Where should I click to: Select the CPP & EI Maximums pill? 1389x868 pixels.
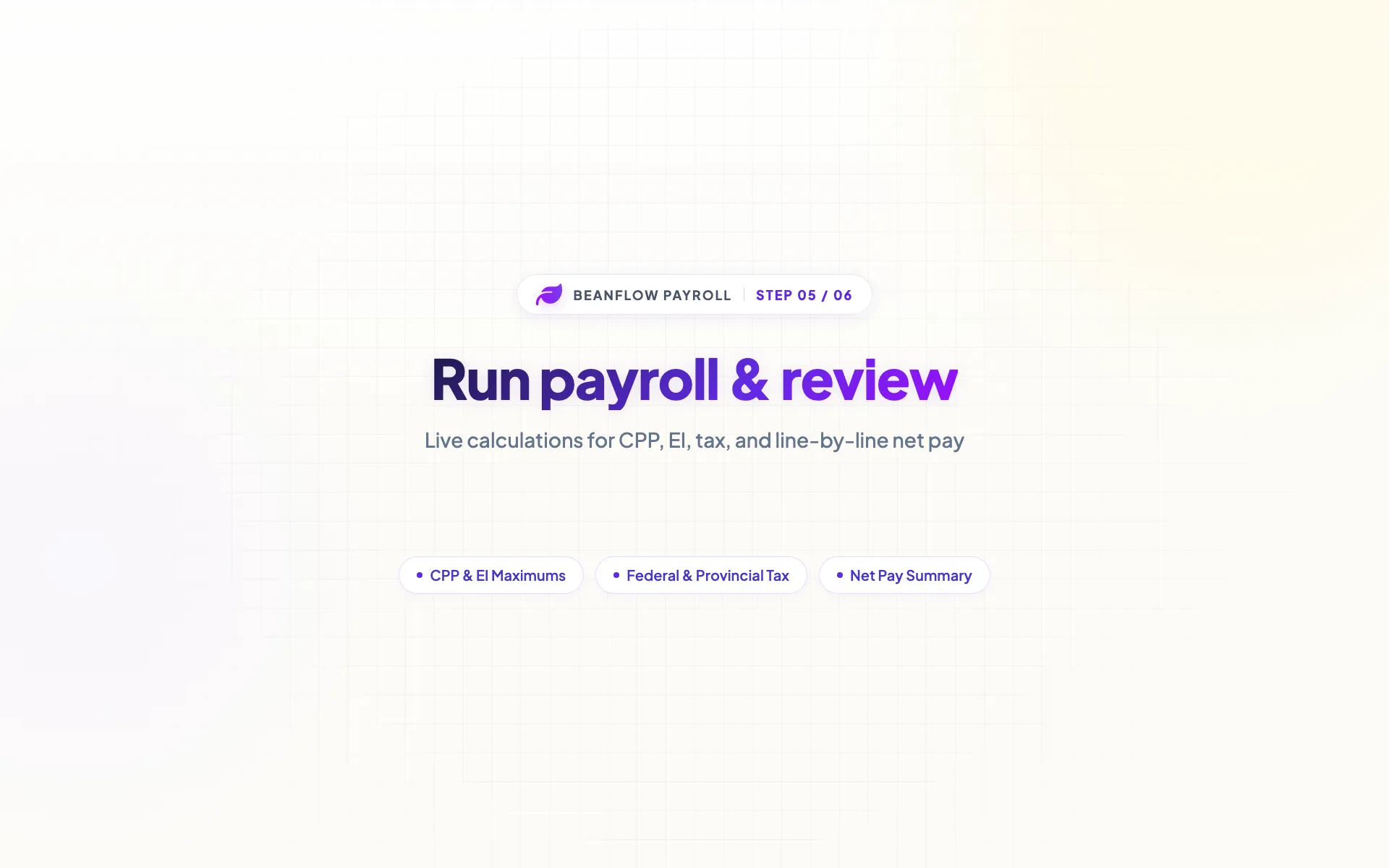[x=491, y=575]
